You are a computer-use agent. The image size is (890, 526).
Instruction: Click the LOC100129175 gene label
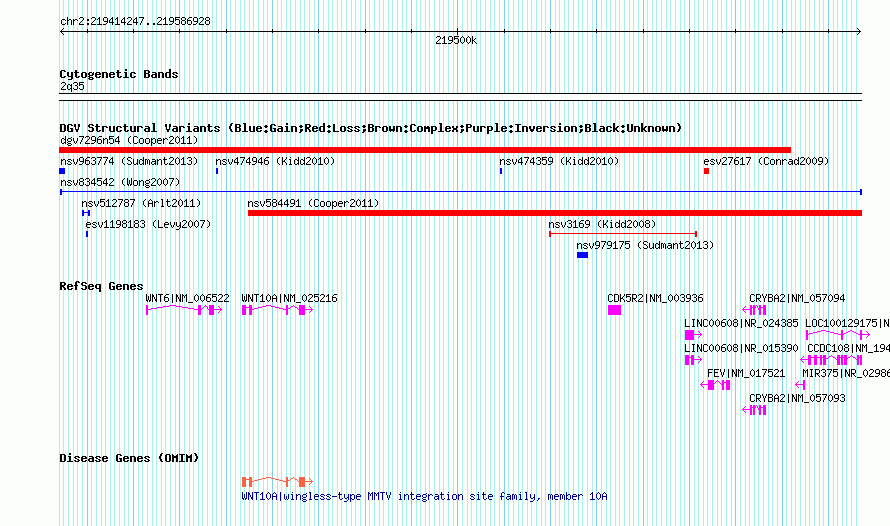tap(847, 323)
